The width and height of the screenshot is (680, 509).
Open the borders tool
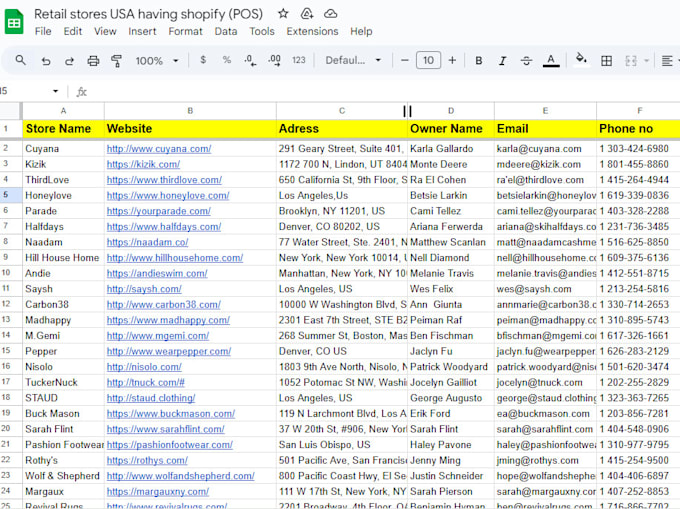[607, 61]
